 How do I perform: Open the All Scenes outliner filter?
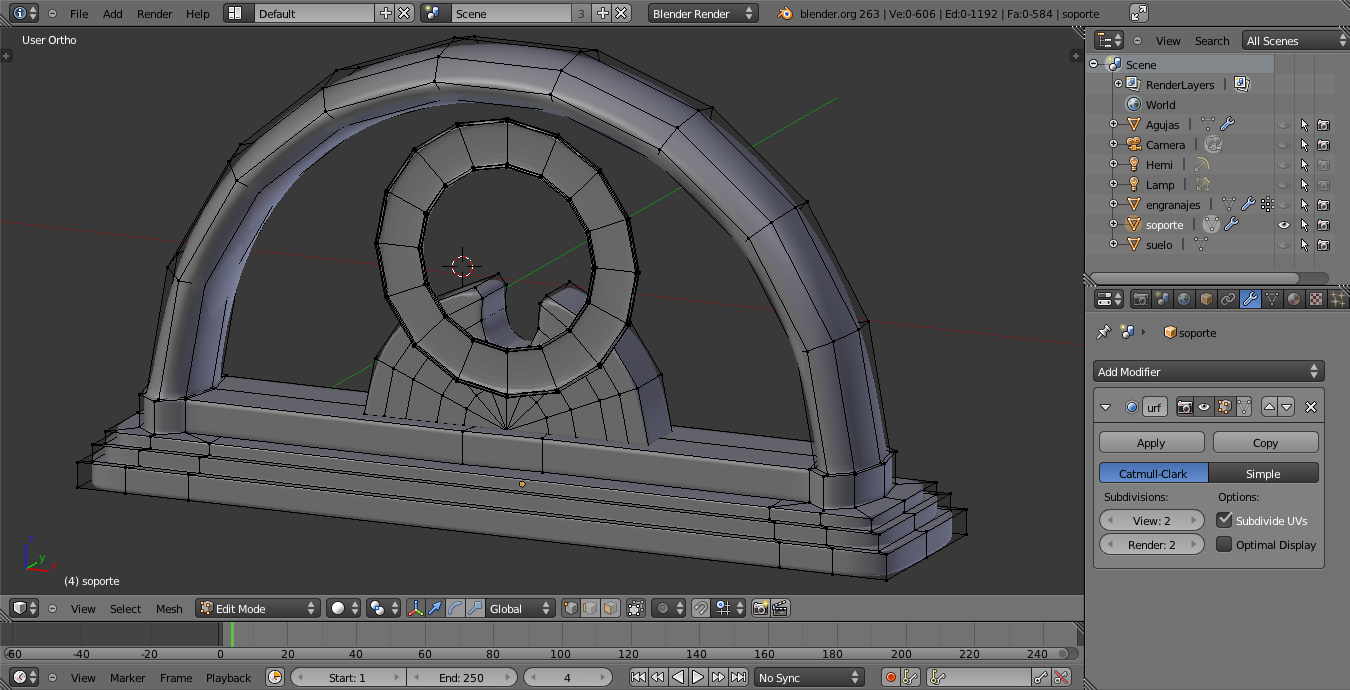1296,40
